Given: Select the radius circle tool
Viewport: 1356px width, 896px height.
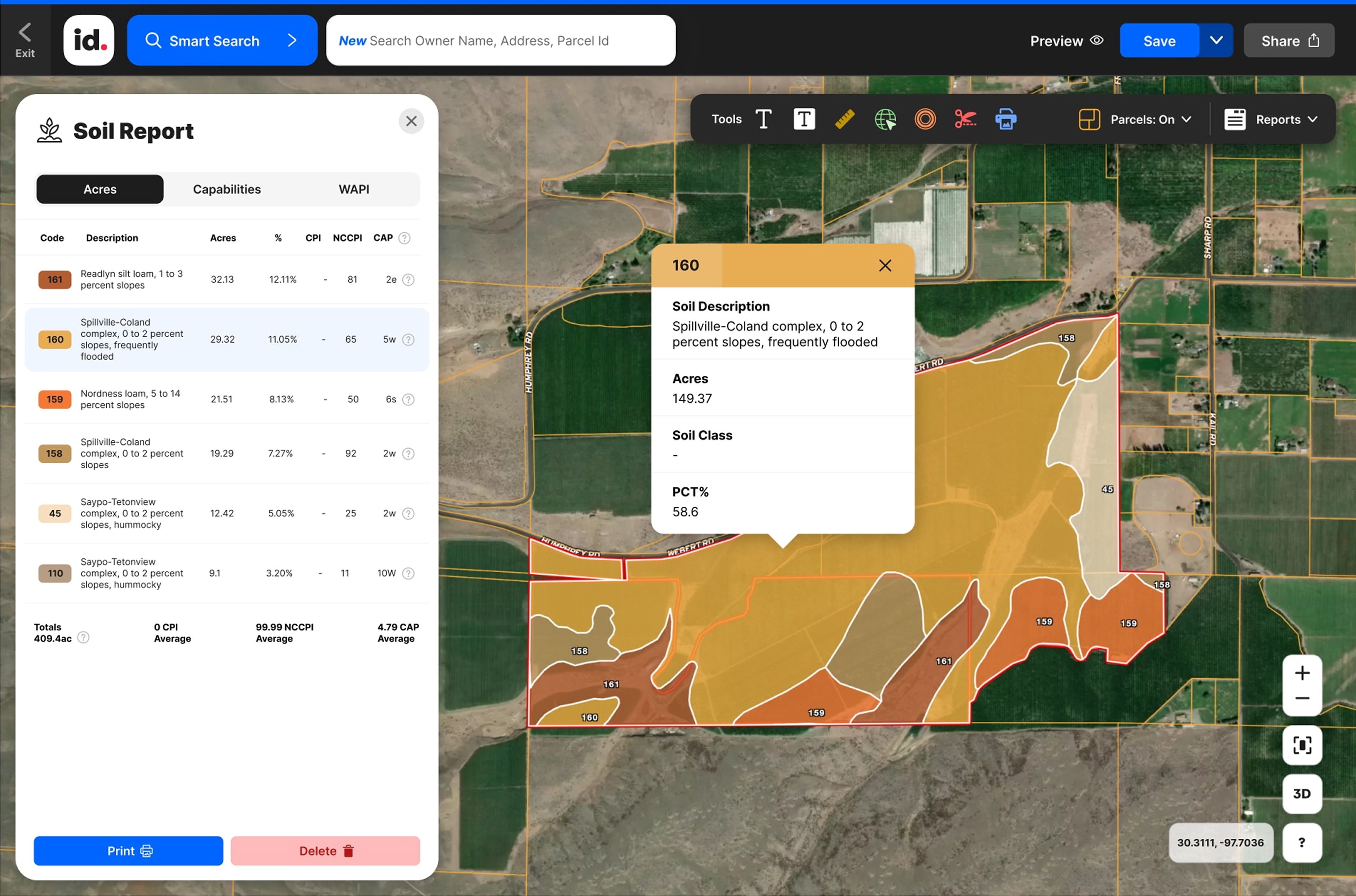Looking at the screenshot, I should click(925, 119).
